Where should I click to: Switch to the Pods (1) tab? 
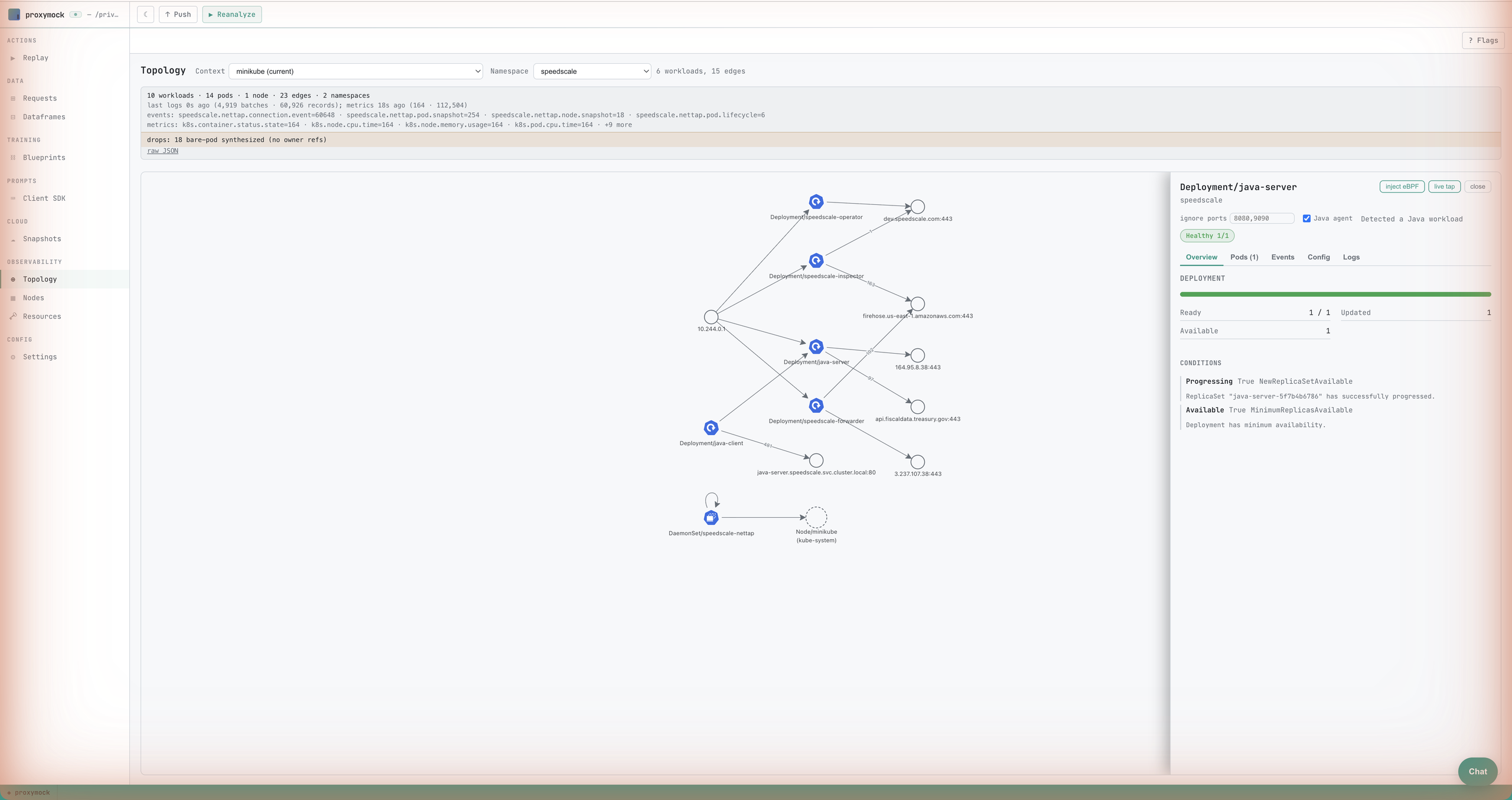pyautogui.click(x=1244, y=257)
